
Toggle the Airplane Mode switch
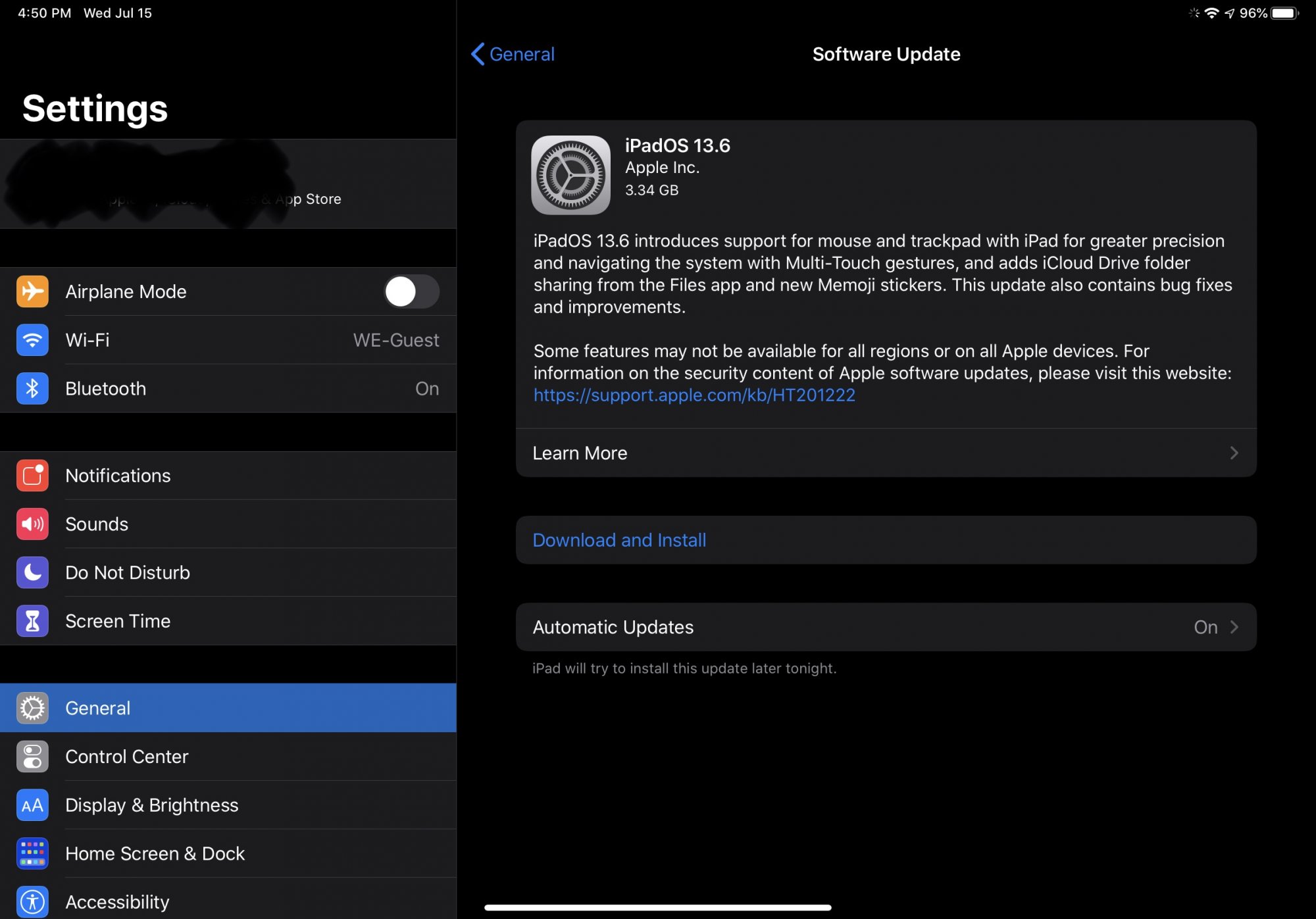coord(411,291)
